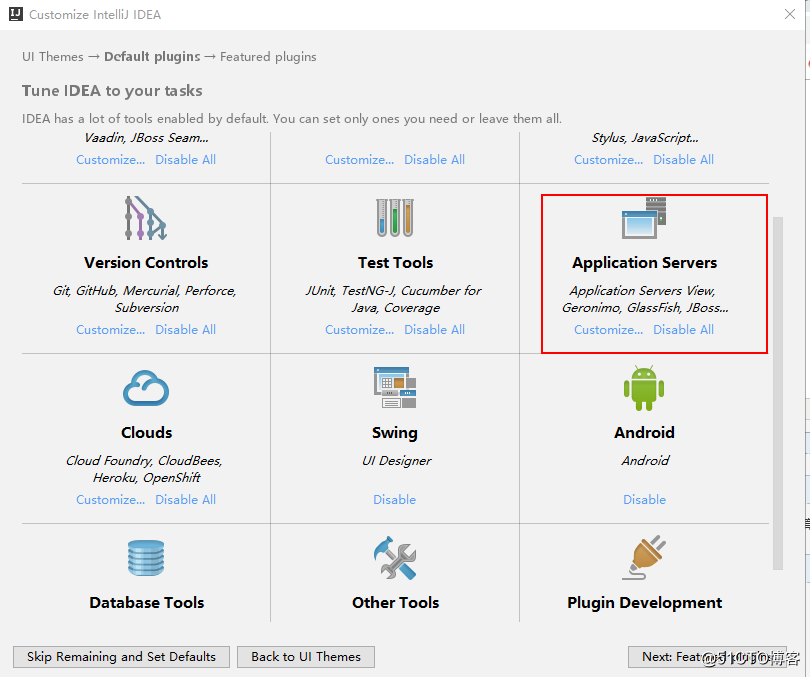This screenshot has height=677, width=810.
Task: Click Disable All in the top middle column
Action: [434, 160]
